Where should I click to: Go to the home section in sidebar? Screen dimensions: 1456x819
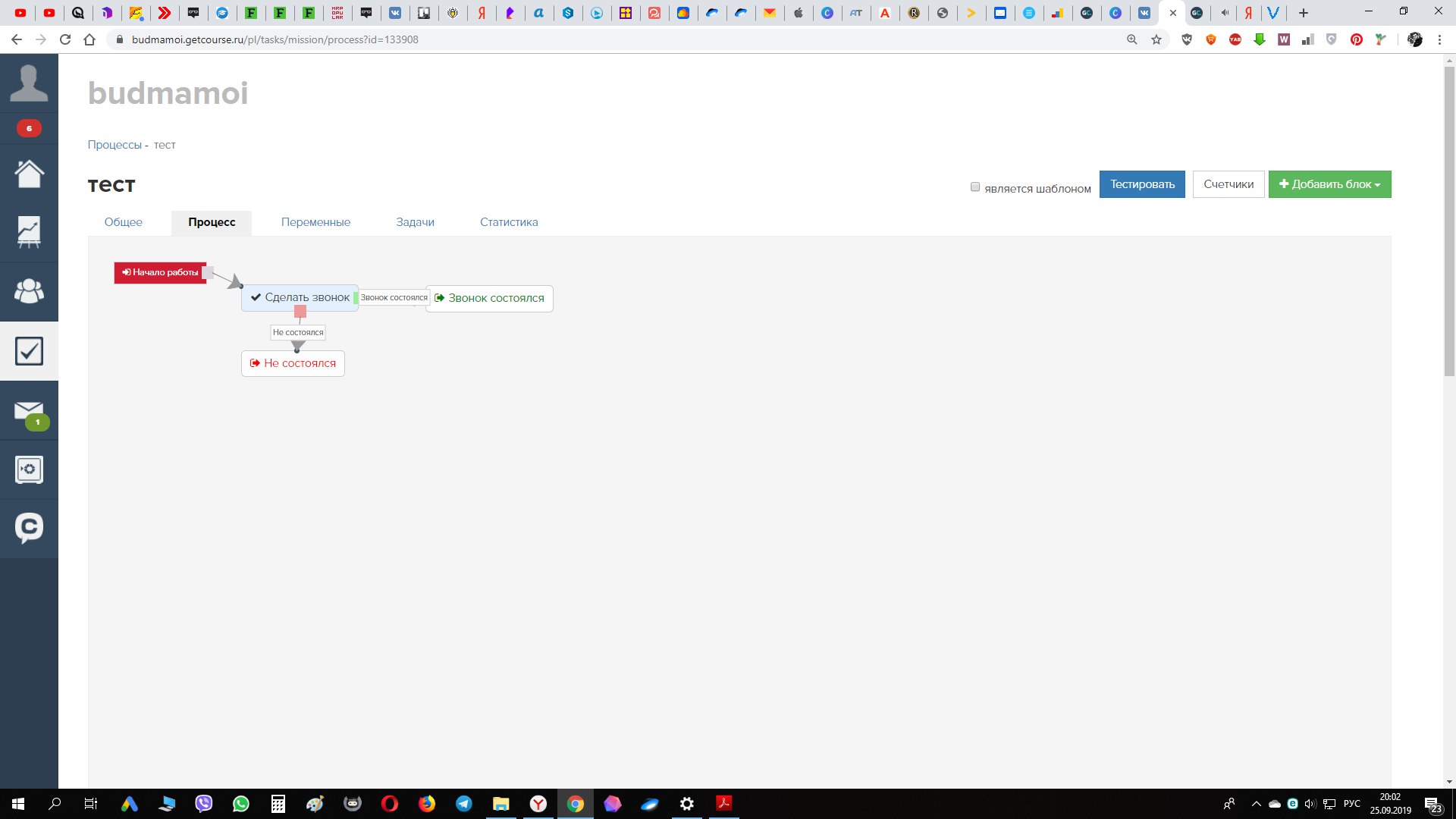[x=29, y=174]
